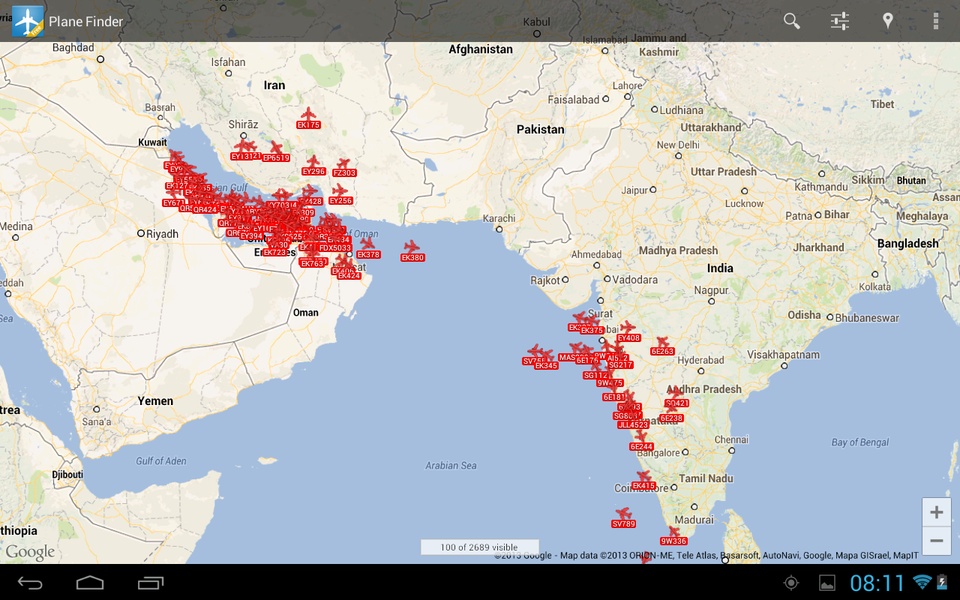
Task: Tap the Google logo on the map
Action: (30, 552)
